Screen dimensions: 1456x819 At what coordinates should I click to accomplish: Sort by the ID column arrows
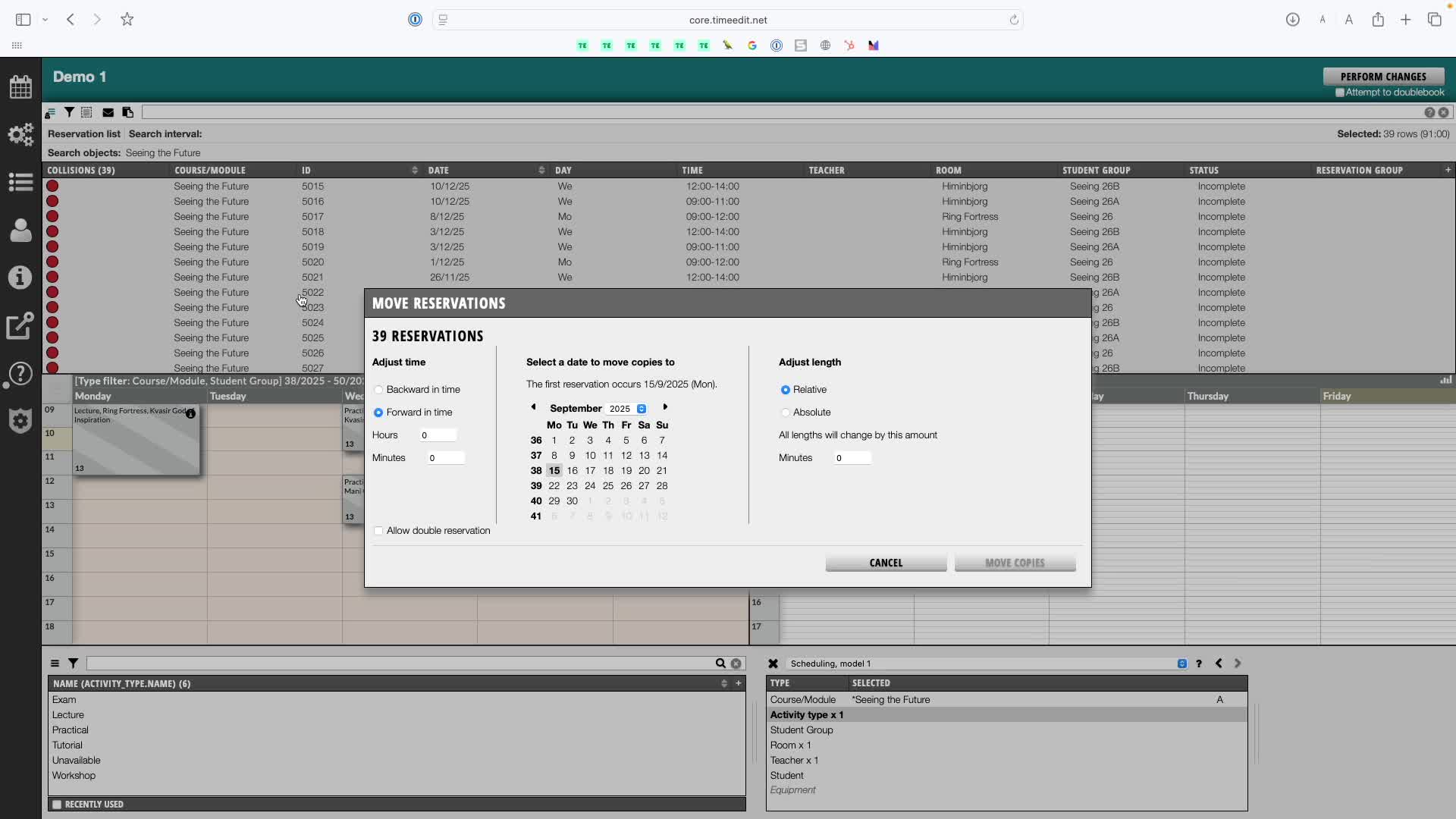click(415, 170)
